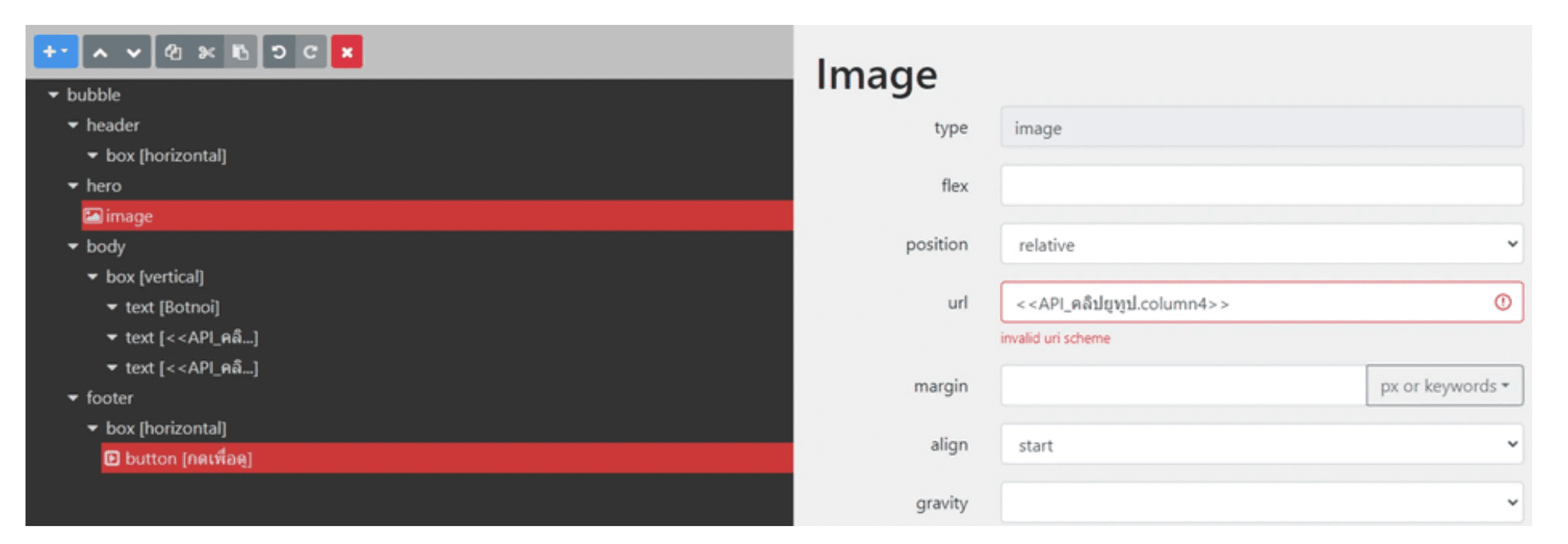Select the image item under hero

437,216
